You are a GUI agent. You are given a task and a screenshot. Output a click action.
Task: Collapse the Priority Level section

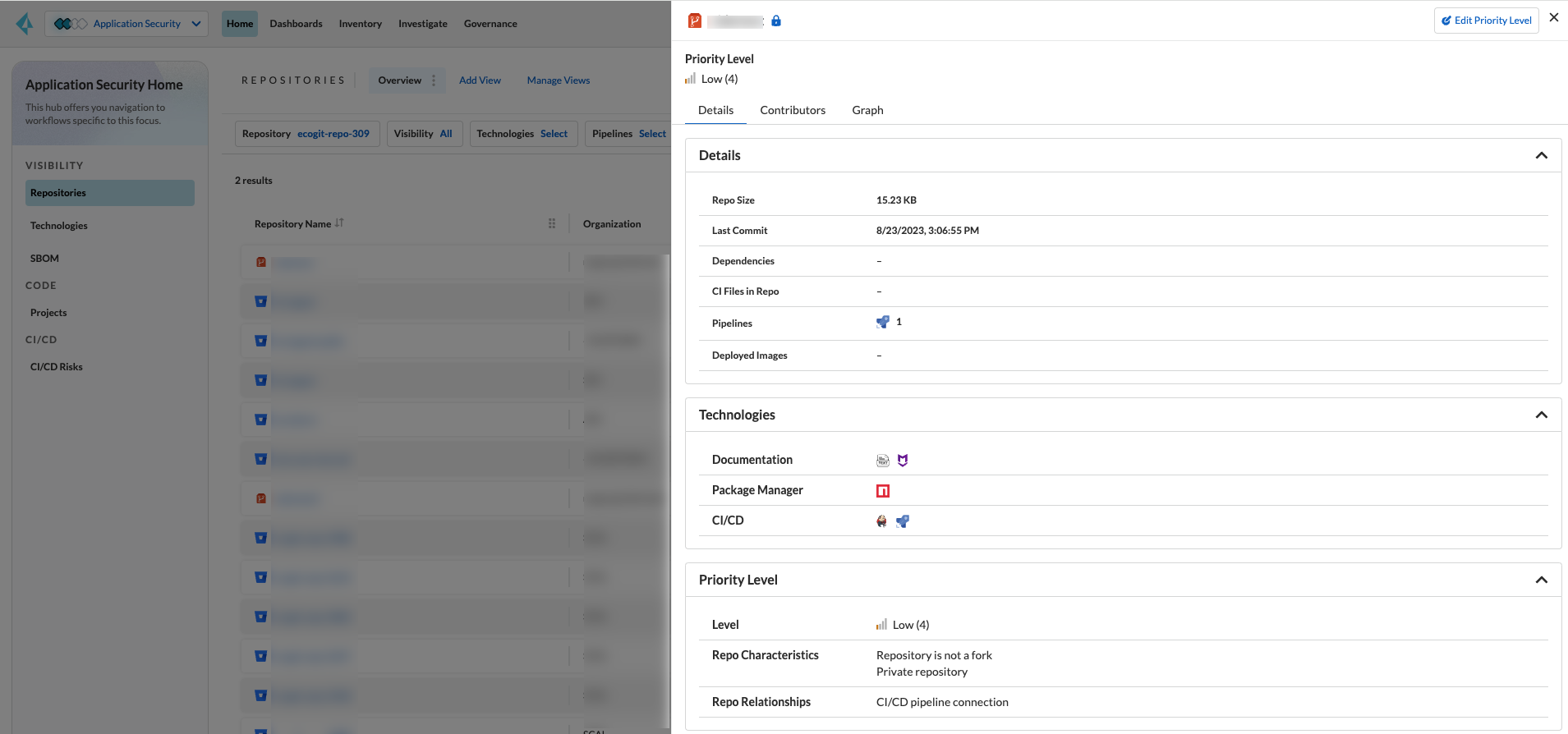[x=1542, y=580]
